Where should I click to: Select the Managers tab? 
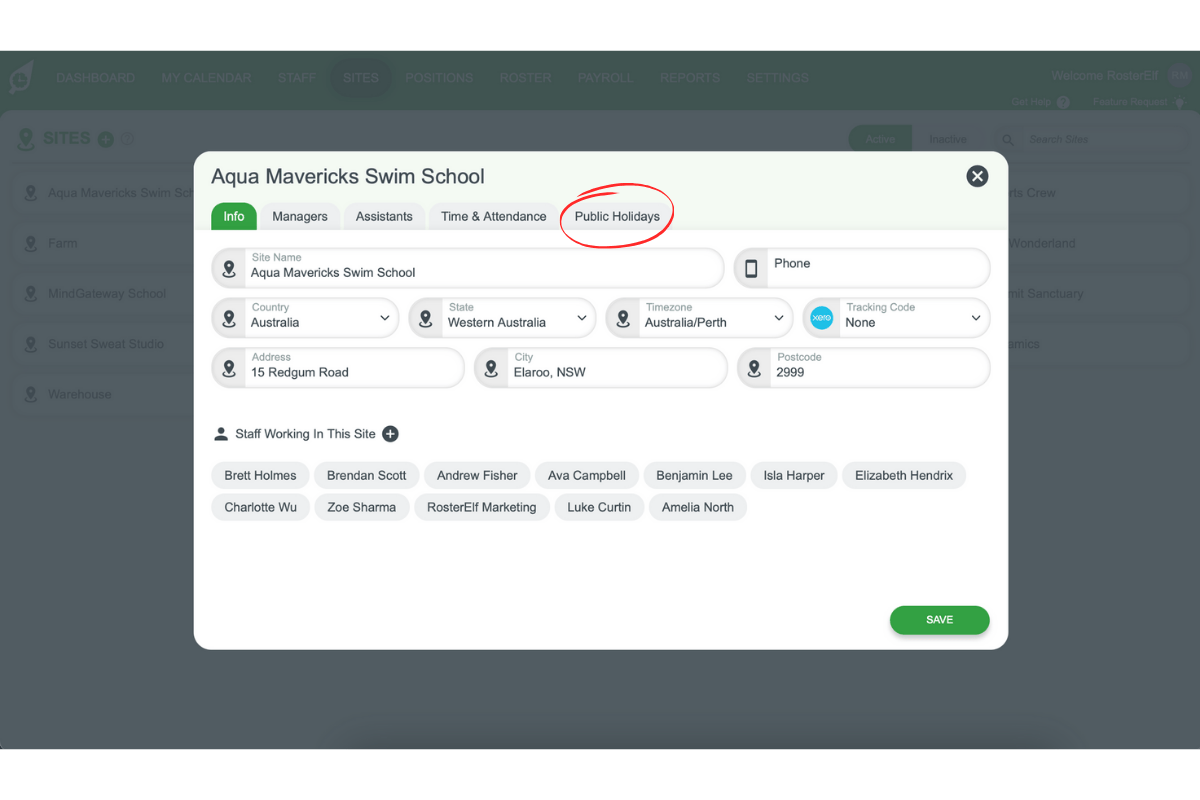point(300,216)
